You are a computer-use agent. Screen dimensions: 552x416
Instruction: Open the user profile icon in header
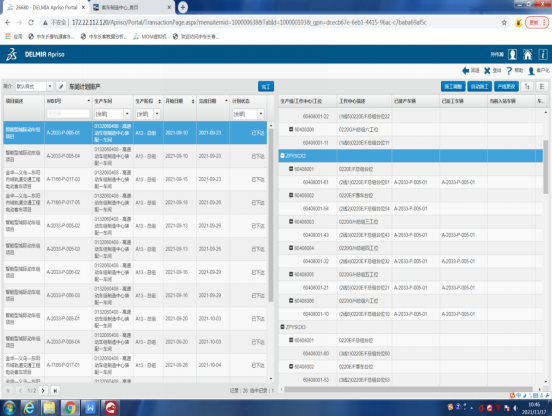(513, 55)
